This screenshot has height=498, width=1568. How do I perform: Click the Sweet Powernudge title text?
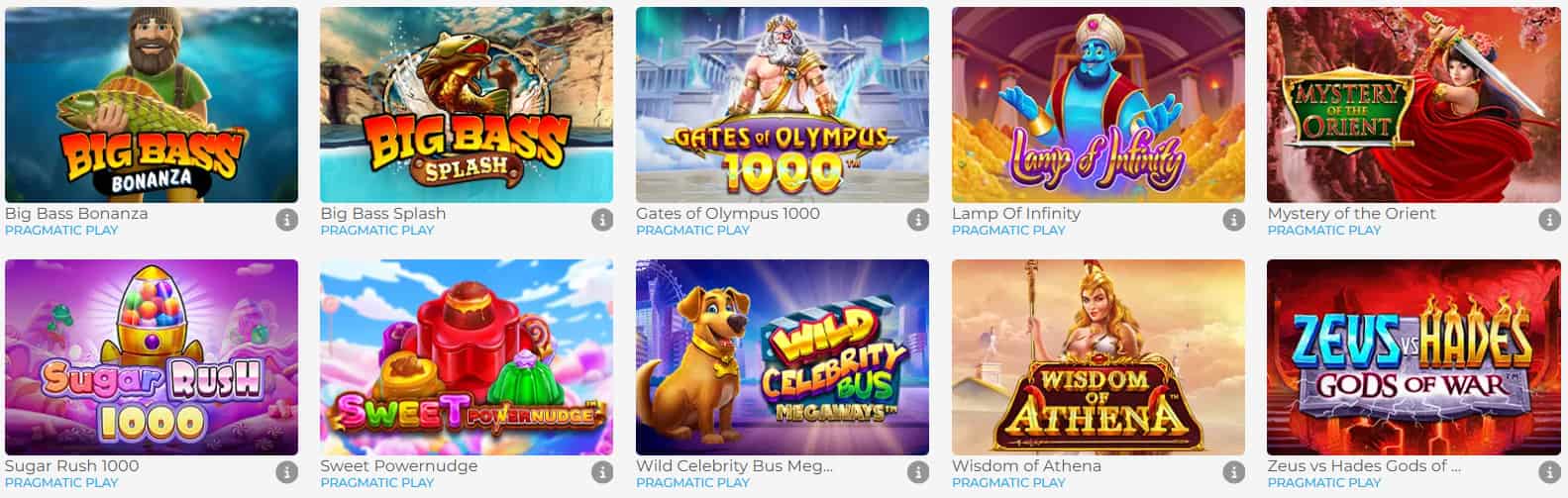click(399, 466)
